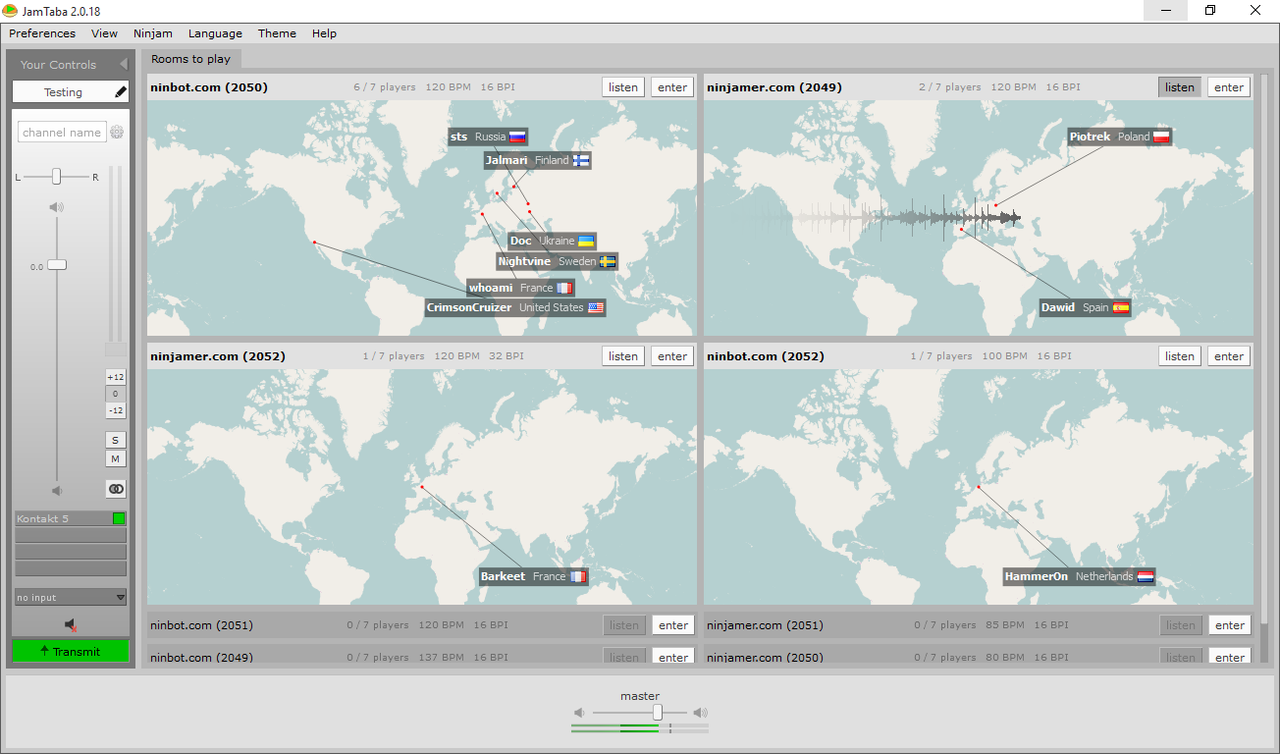Enter the ninjamer.com (2052) room

(x=672, y=356)
